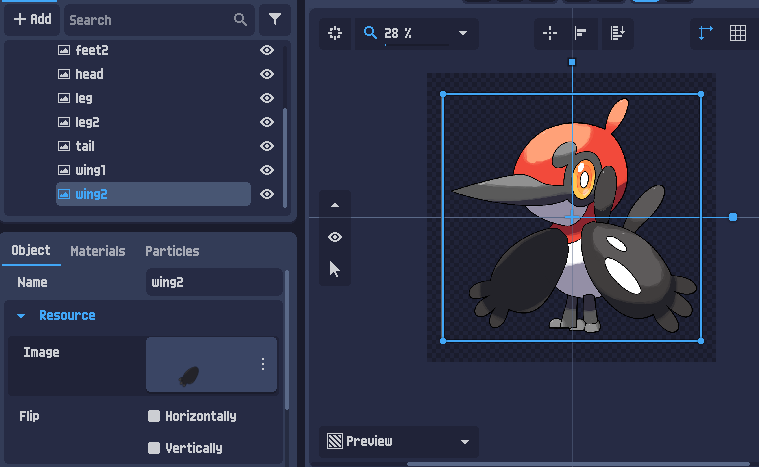Screen dimensions: 759x467
Task: Edit the Name field wing2
Action: click(214, 282)
